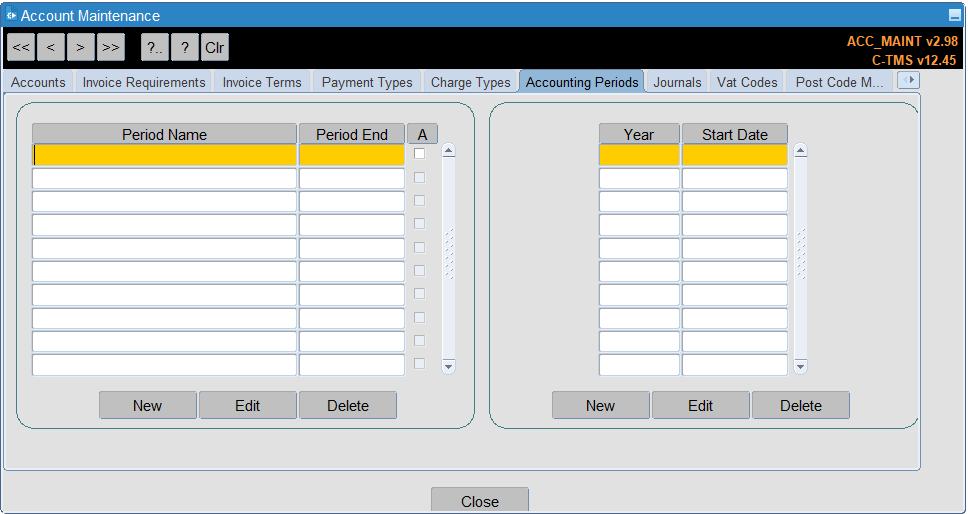This screenshot has width=968, height=514.
Task: Expand hidden tabs with tab scroll arrows
Action: pos(909,80)
